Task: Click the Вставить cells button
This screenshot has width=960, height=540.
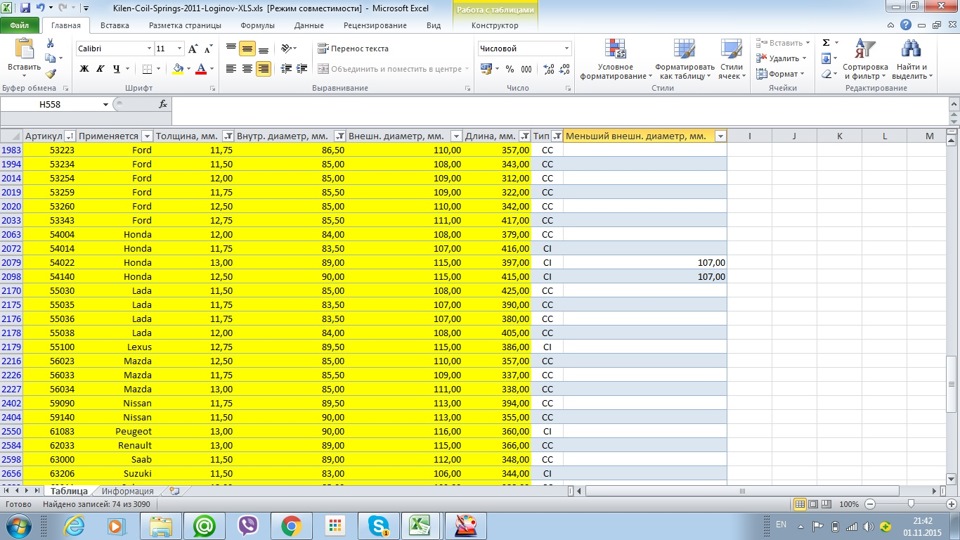Action: tap(782, 43)
